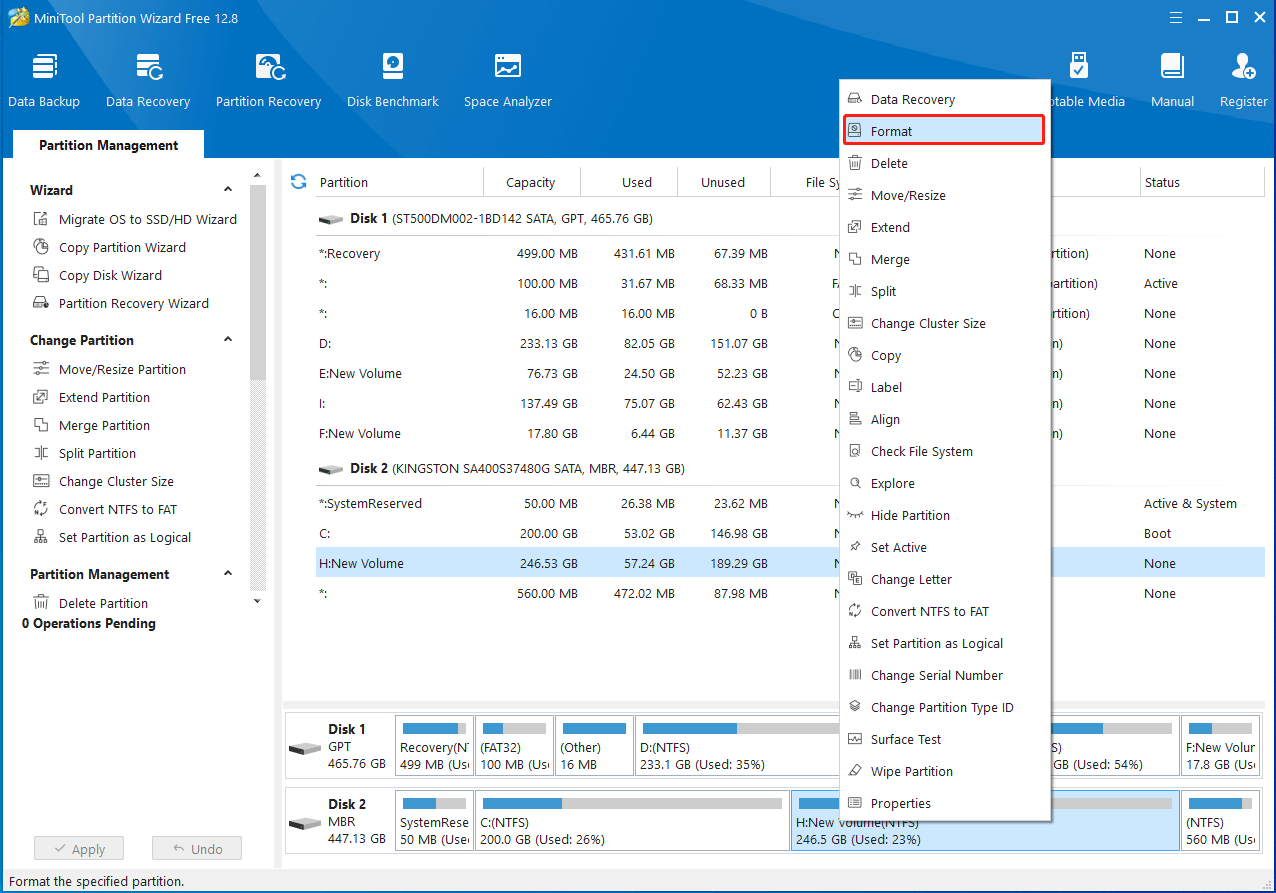Choose Set Partition as Logical in the sidebar
1276x893 pixels.
[112, 537]
